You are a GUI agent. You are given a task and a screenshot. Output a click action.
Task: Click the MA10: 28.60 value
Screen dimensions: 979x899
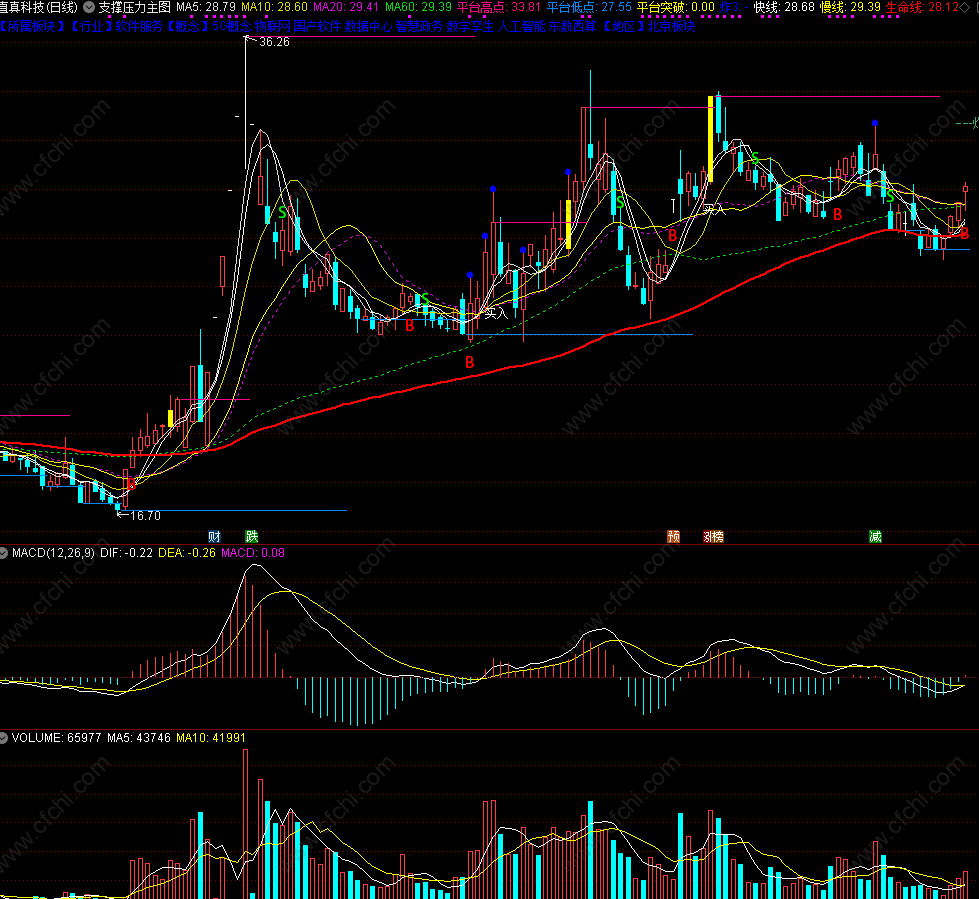point(275,7)
